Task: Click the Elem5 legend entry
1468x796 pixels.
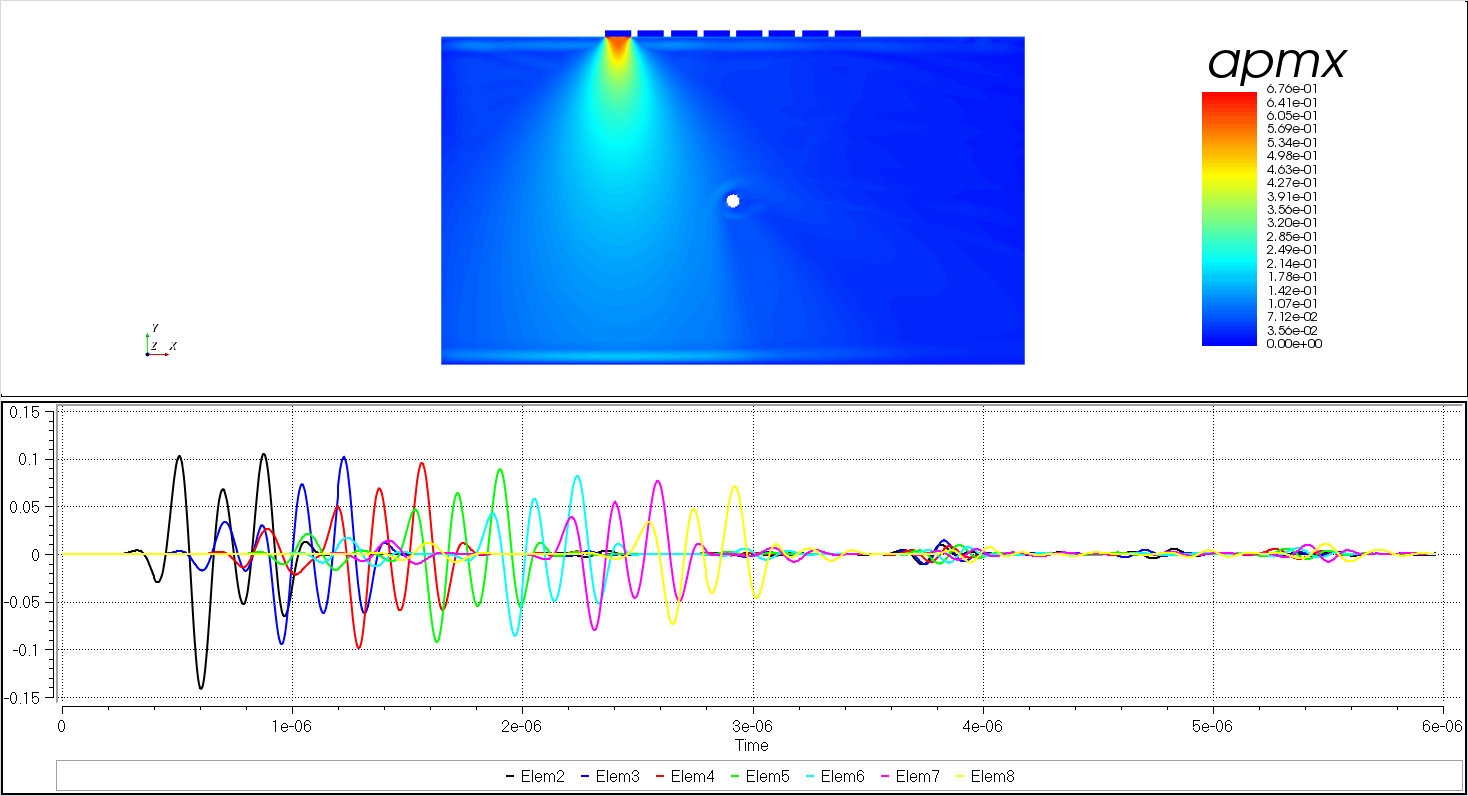Action: click(x=762, y=776)
